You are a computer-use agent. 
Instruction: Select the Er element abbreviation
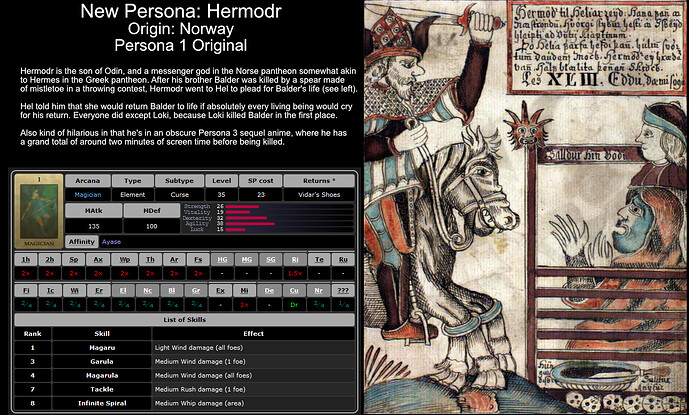[99, 291]
